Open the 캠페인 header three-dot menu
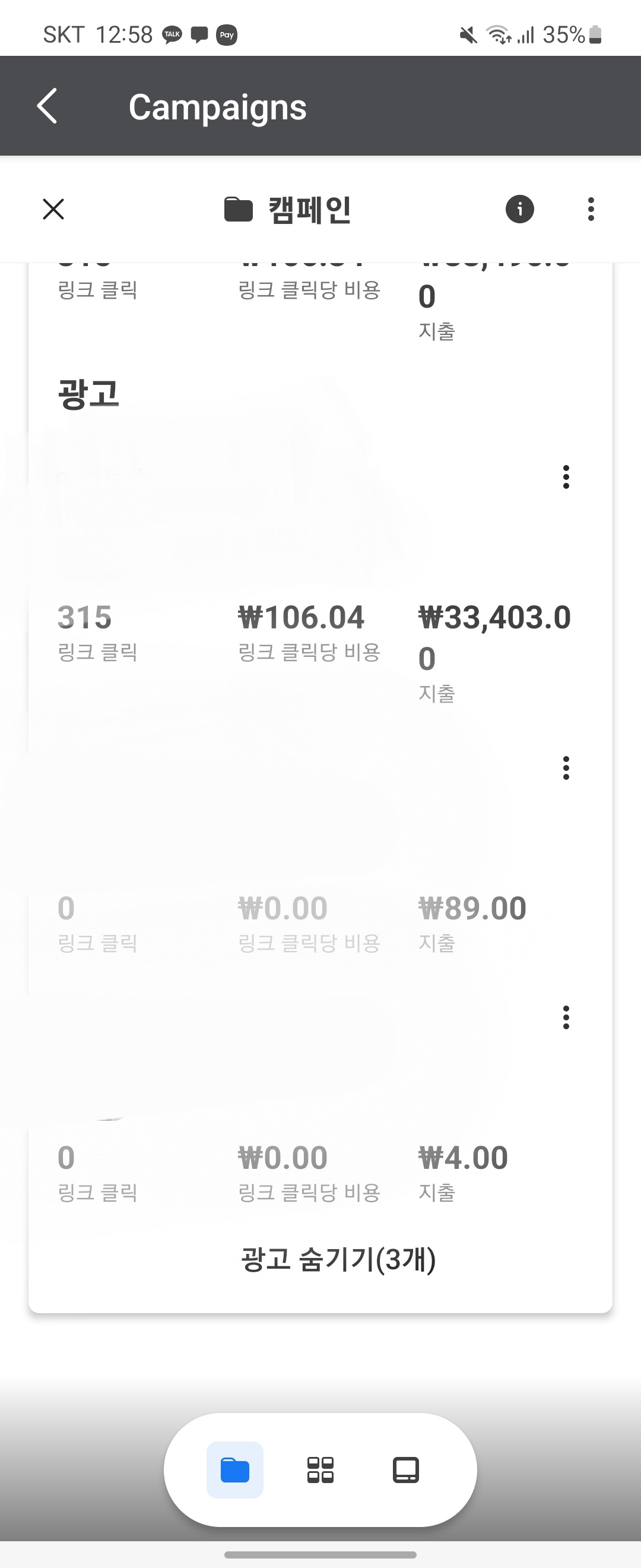The image size is (641, 1568). [591, 209]
